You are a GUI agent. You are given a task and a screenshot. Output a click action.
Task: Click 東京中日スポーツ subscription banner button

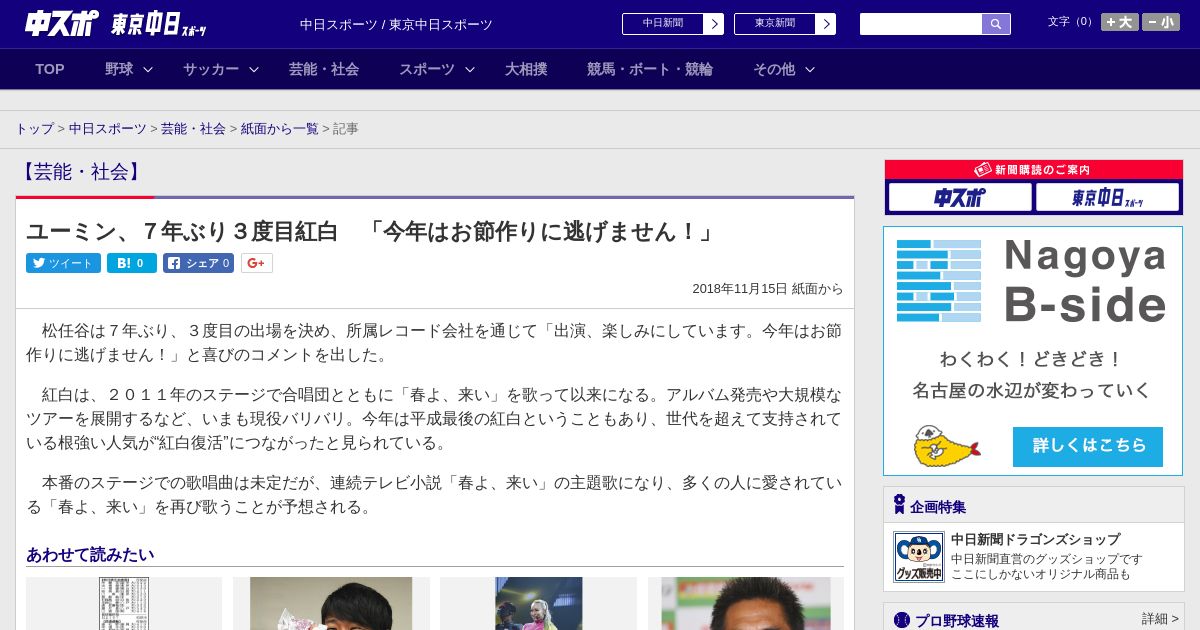(1107, 197)
